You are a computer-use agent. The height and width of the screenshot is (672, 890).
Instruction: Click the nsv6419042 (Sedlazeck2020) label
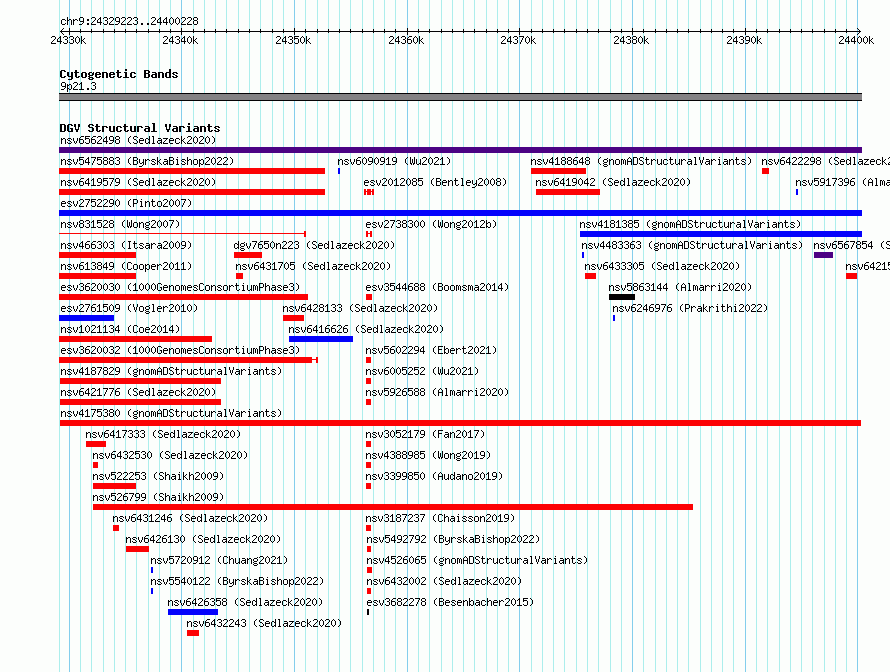coord(613,182)
